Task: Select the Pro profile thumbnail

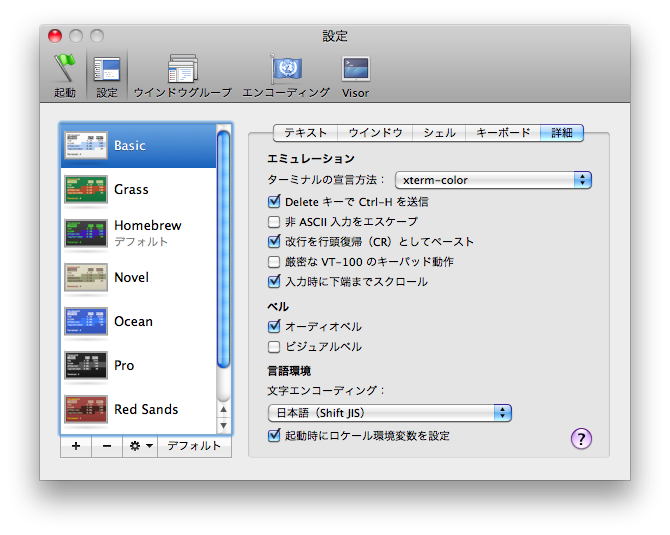Action: [x=85, y=365]
